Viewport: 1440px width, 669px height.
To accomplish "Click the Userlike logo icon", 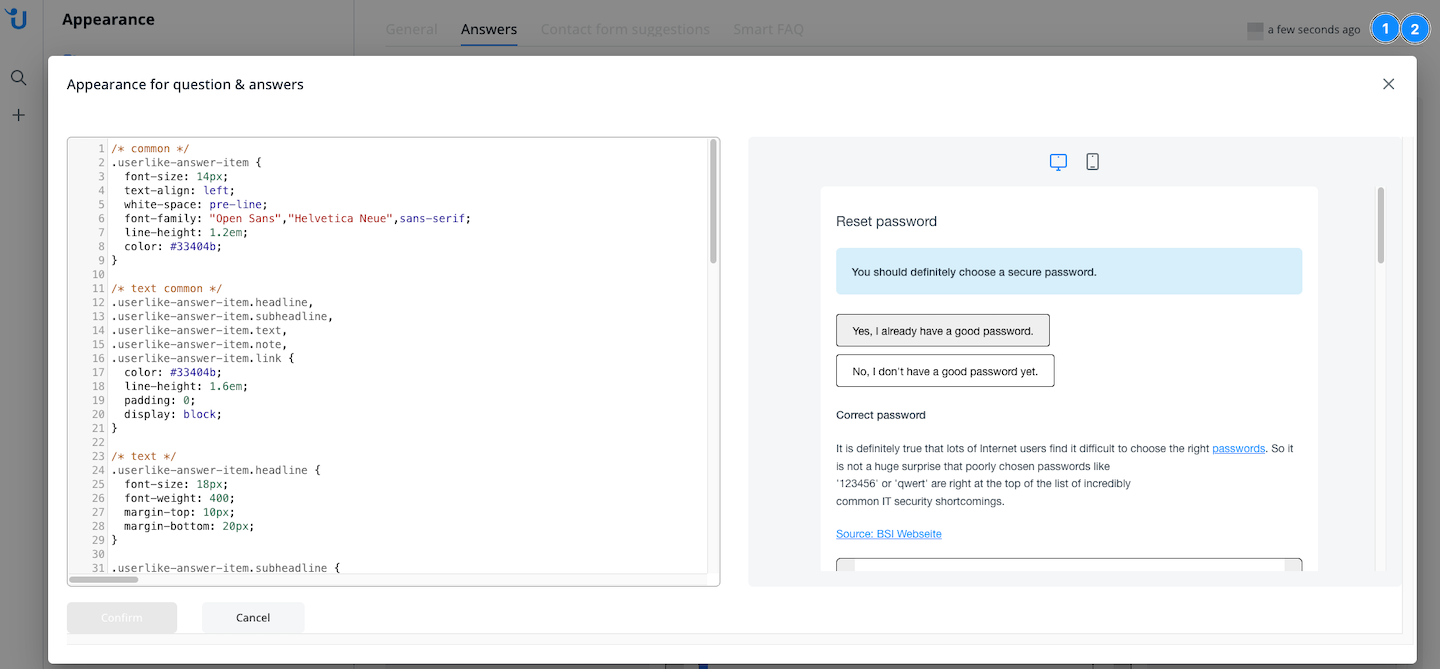I will tap(17, 19).
